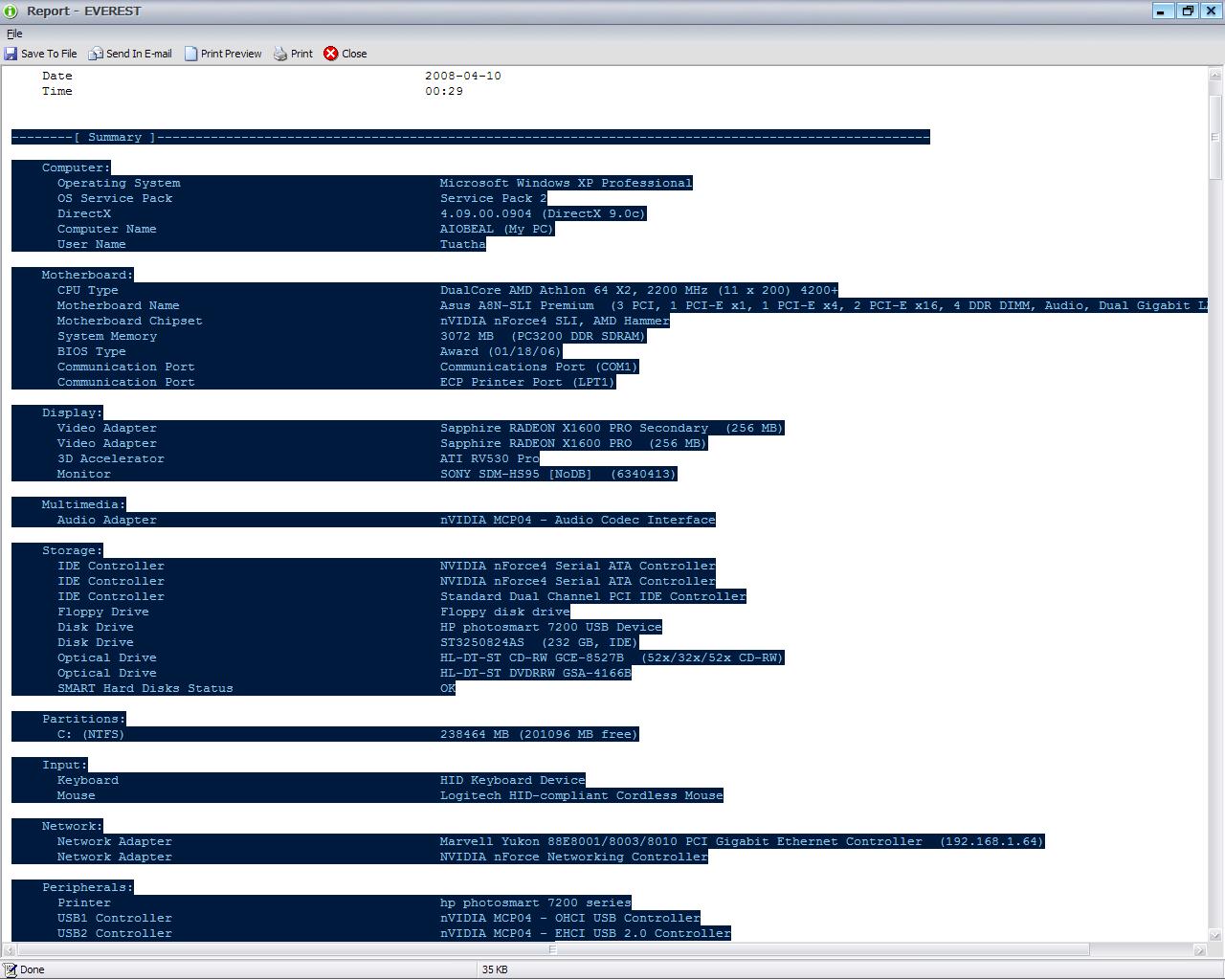This screenshot has height=980, width=1225.
Task: Click 'hp photosmart 7200 series' printer value
Action: (x=535, y=902)
